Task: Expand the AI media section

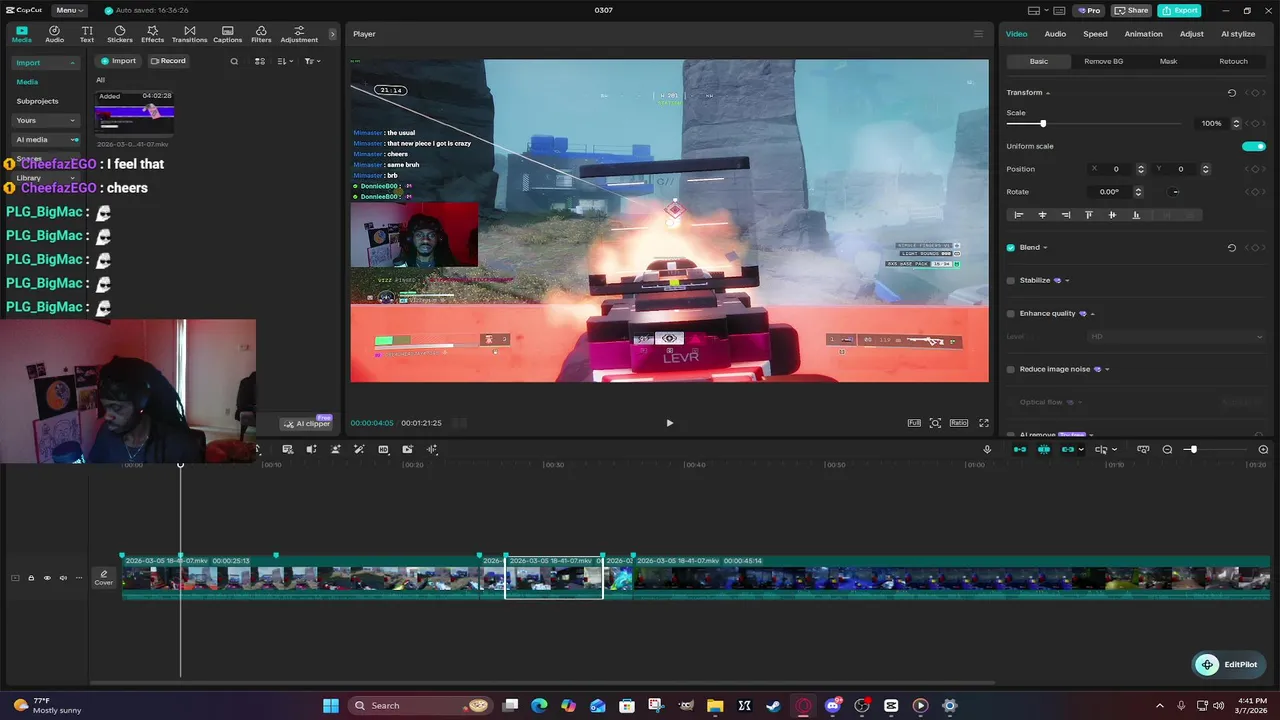Action: pyautogui.click(x=46, y=140)
